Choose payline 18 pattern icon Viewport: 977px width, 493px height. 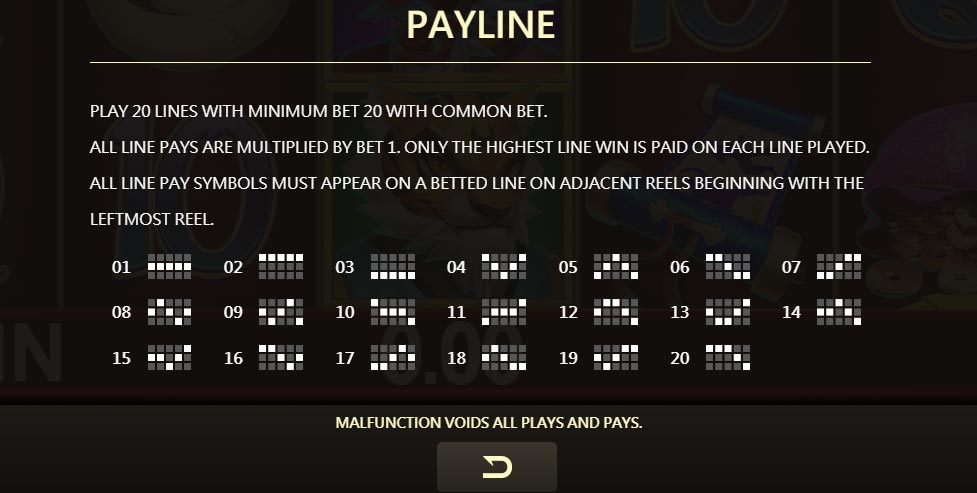click(504, 358)
